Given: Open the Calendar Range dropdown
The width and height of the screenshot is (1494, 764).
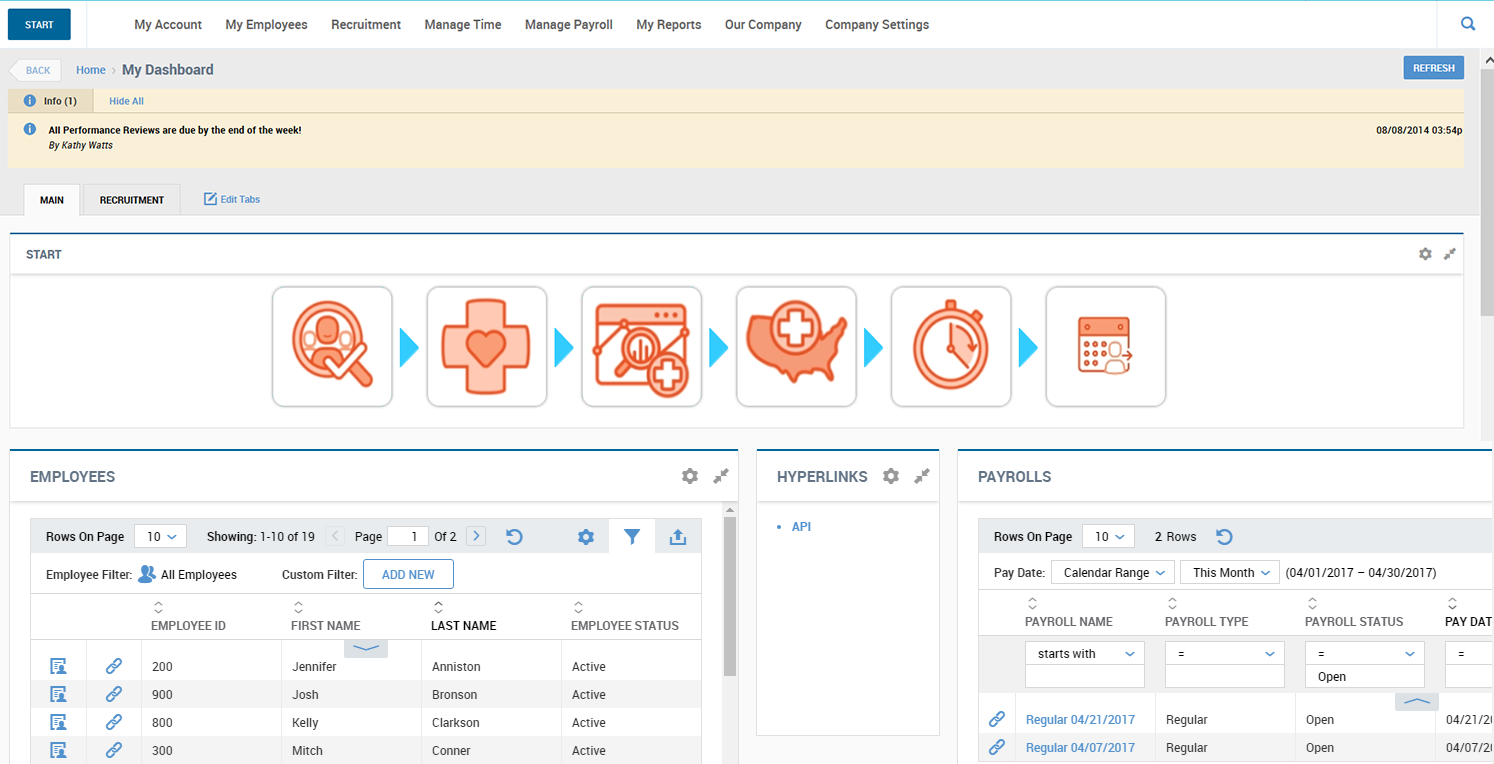Looking at the screenshot, I should 1113,573.
